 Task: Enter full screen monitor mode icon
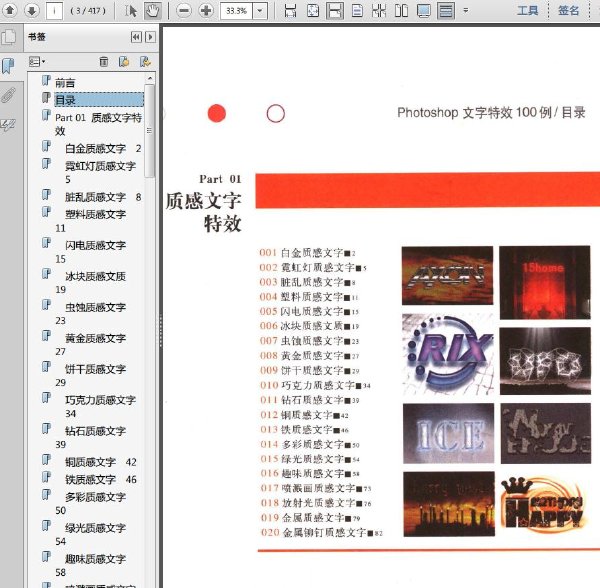[424, 11]
